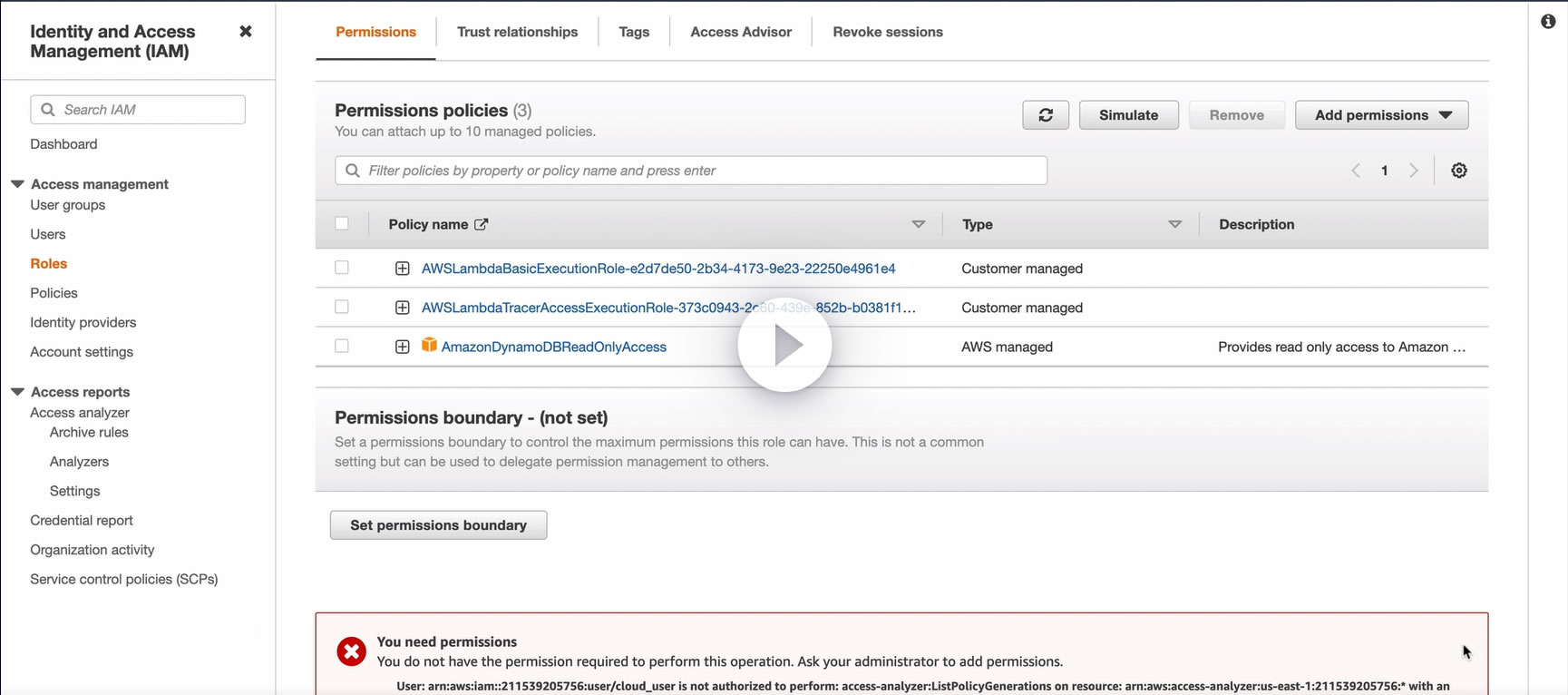Switch to the Trust relationships tab
Viewport: 1568px width, 695px height.
pos(517,32)
